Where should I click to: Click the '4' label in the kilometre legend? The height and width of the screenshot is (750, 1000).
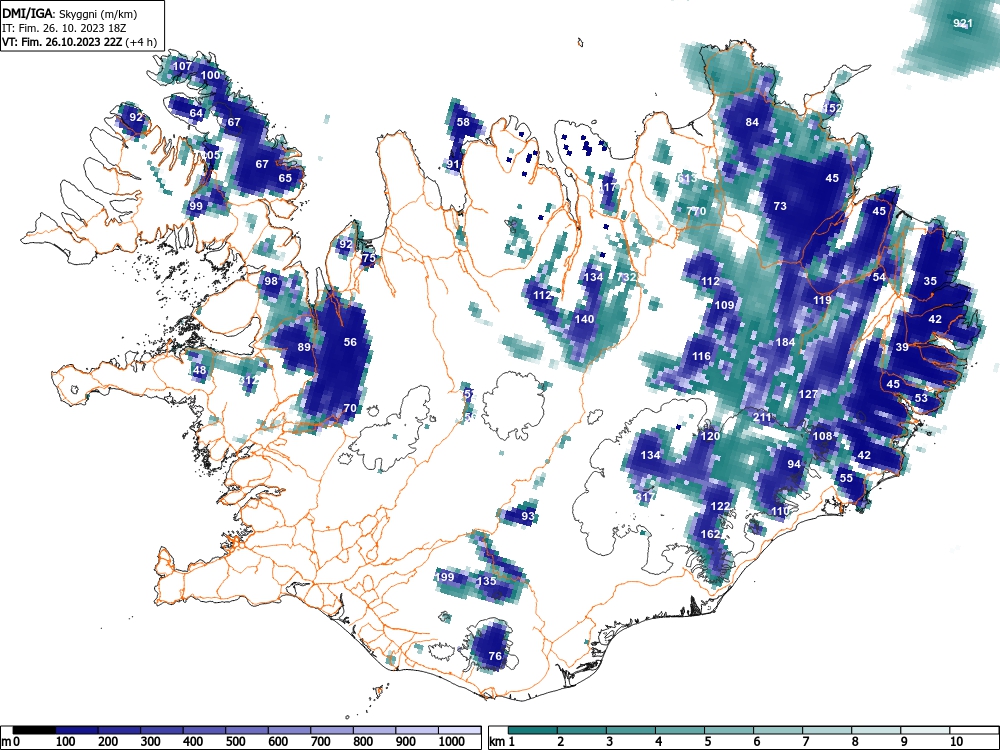[659, 742]
